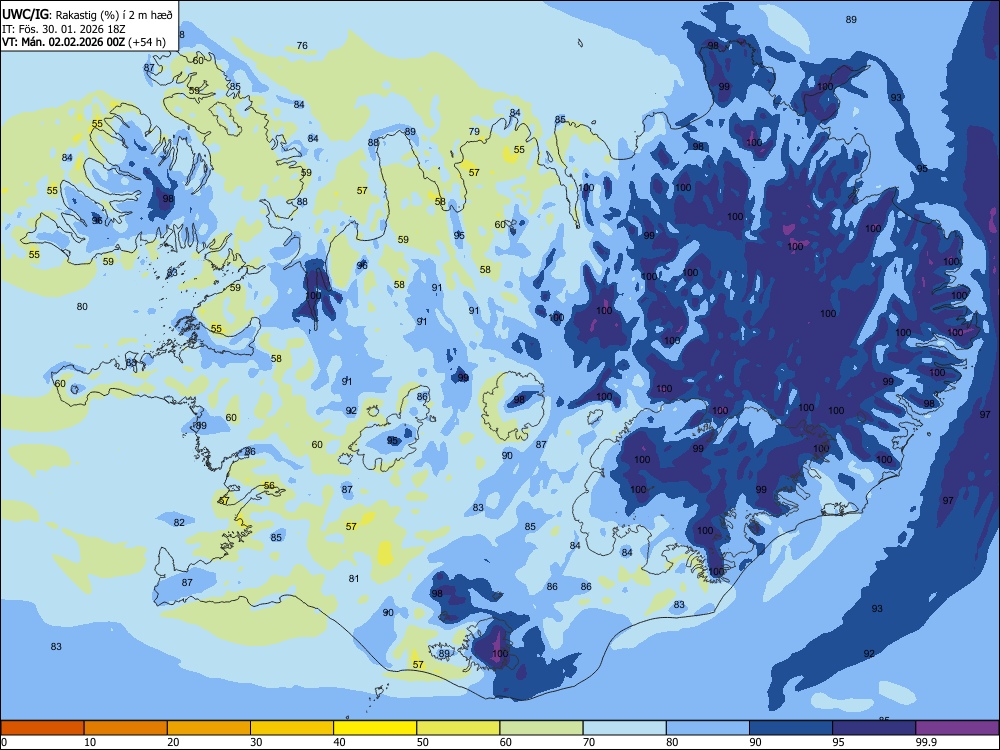
Task: Click the 'VT: Mán. 02.02.2026 00Z (+54 h)' line
Action: [x=84, y=42]
